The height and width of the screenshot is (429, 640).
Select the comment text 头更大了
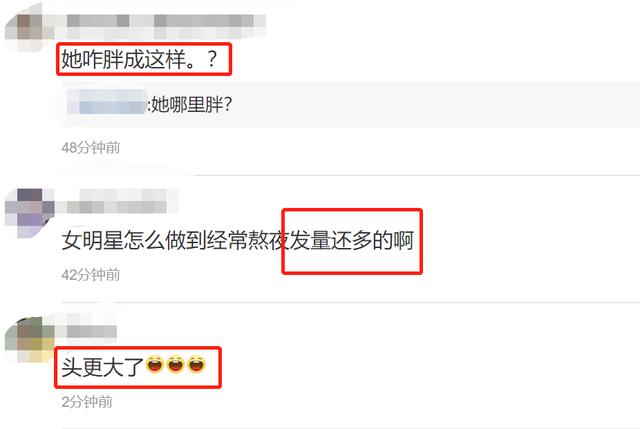102,367
